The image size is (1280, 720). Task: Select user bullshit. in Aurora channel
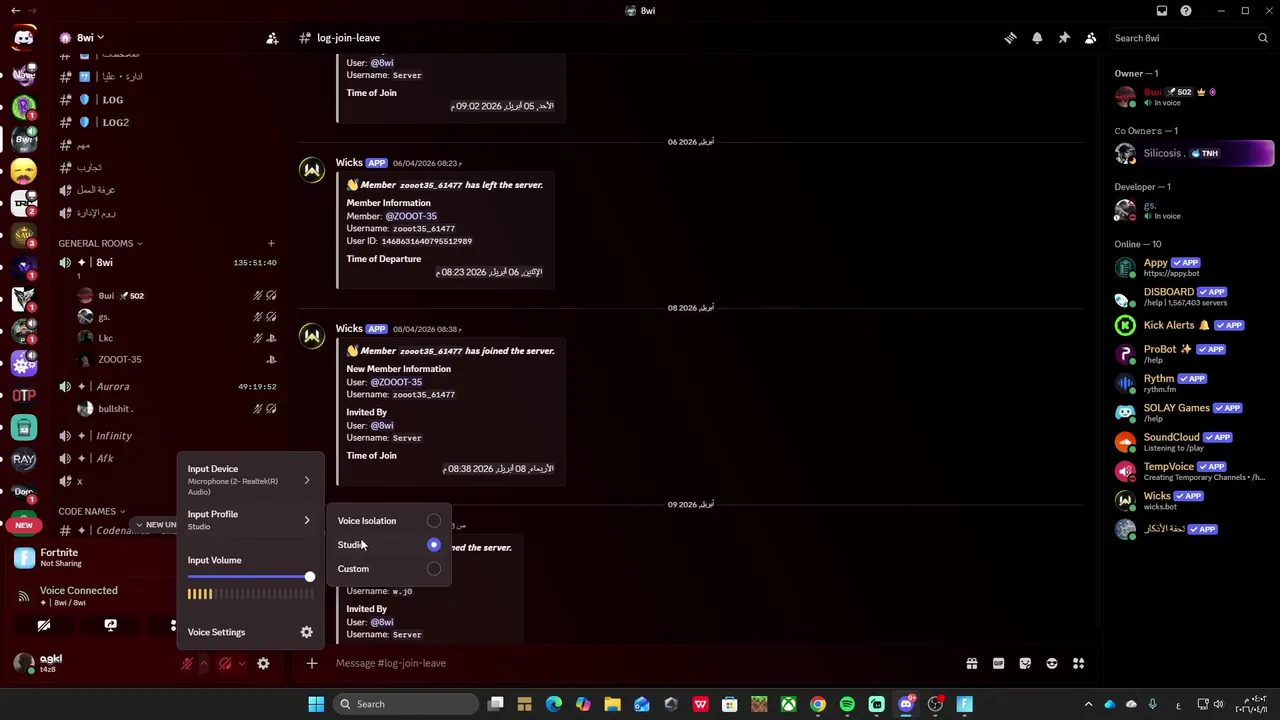(x=175, y=408)
